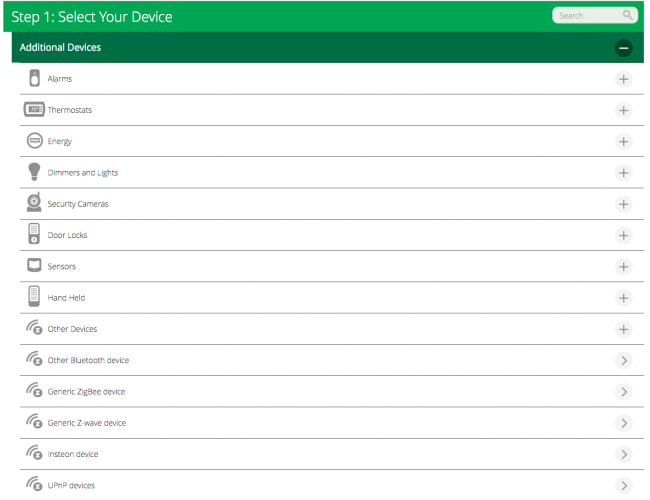Open Generic Z-wave device via its arrow

[x=623, y=423]
